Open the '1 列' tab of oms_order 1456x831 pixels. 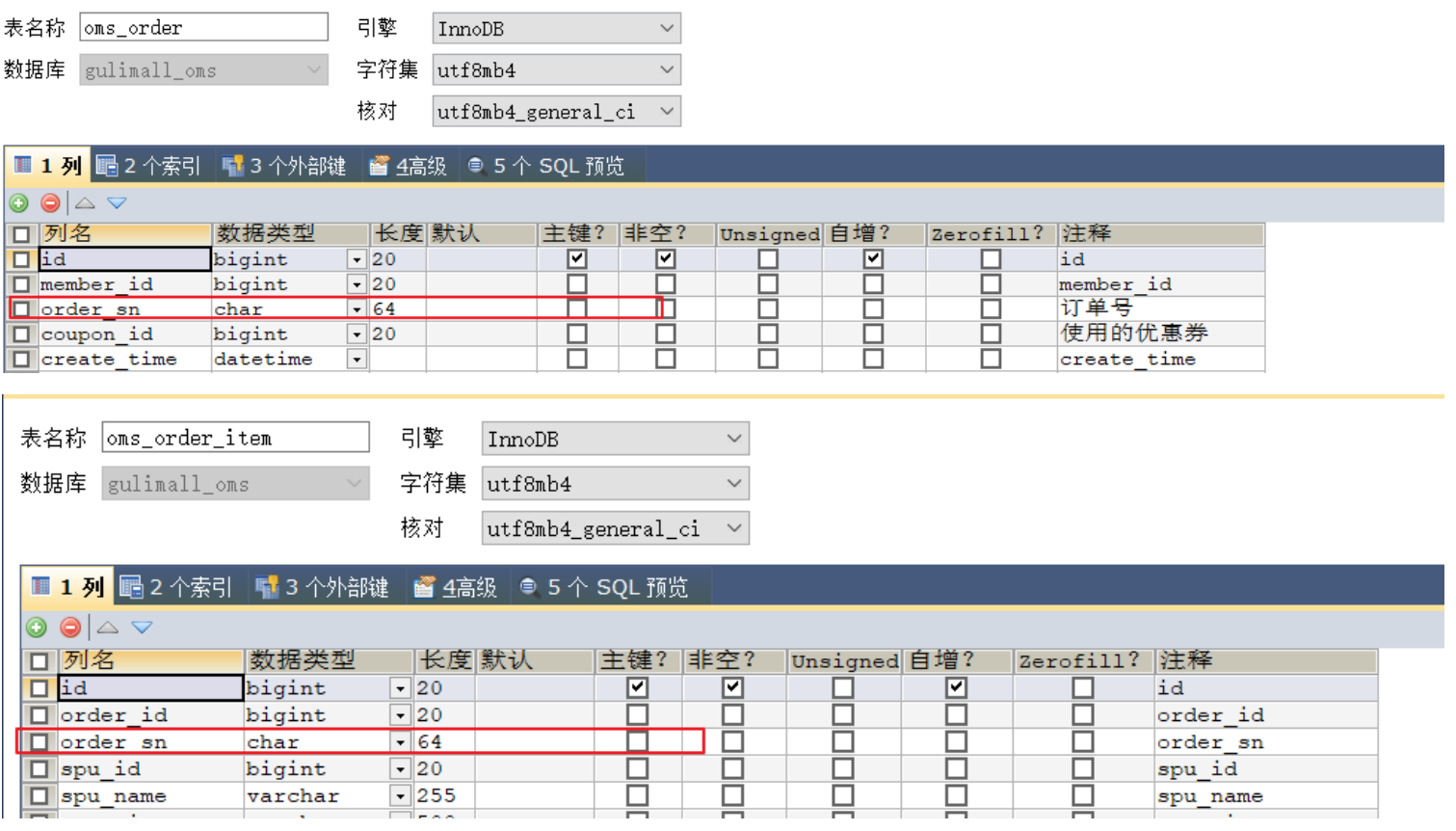47,166
